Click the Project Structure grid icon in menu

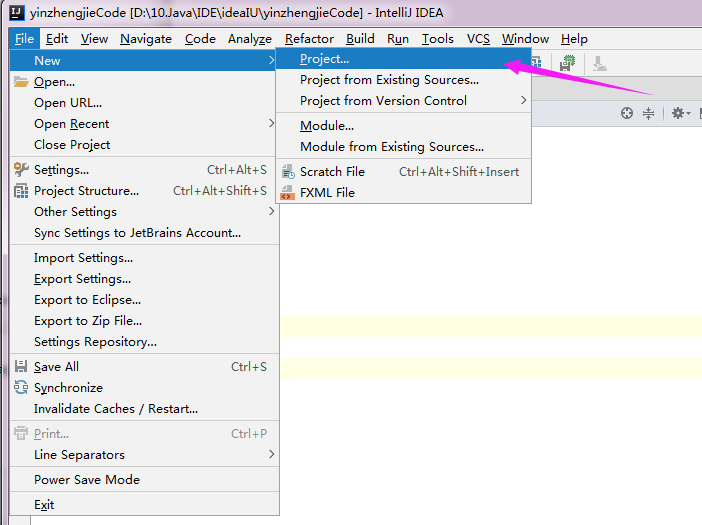21,191
